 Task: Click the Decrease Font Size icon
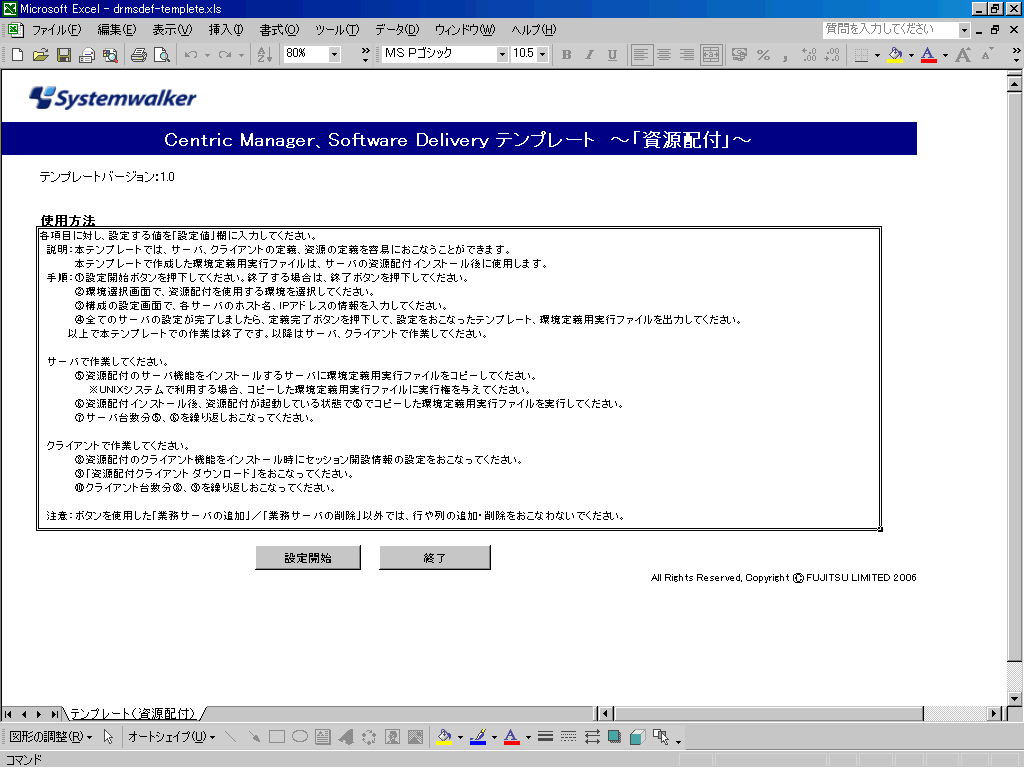click(x=987, y=55)
